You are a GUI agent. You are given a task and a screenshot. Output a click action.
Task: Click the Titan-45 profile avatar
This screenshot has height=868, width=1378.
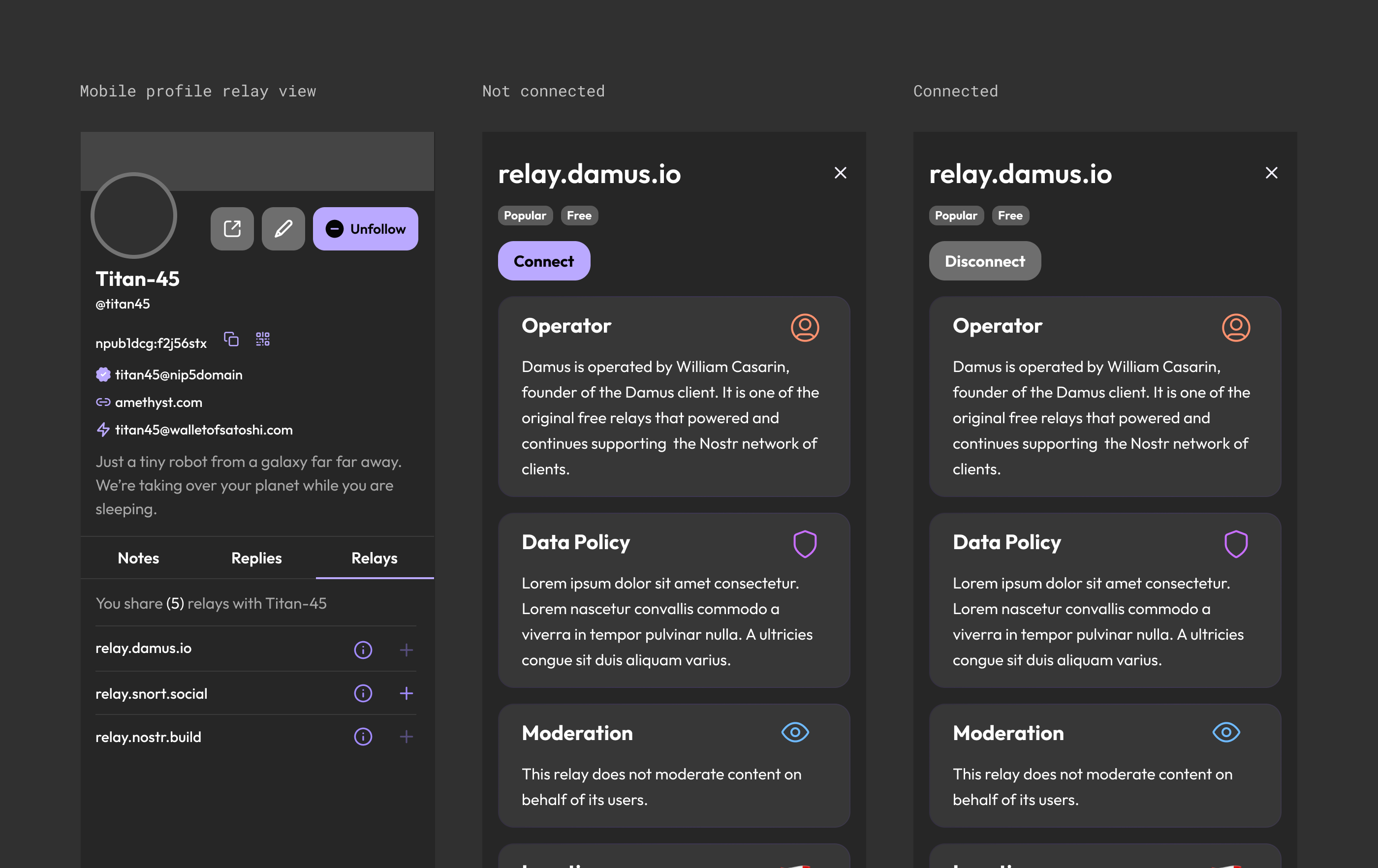coord(134,216)
